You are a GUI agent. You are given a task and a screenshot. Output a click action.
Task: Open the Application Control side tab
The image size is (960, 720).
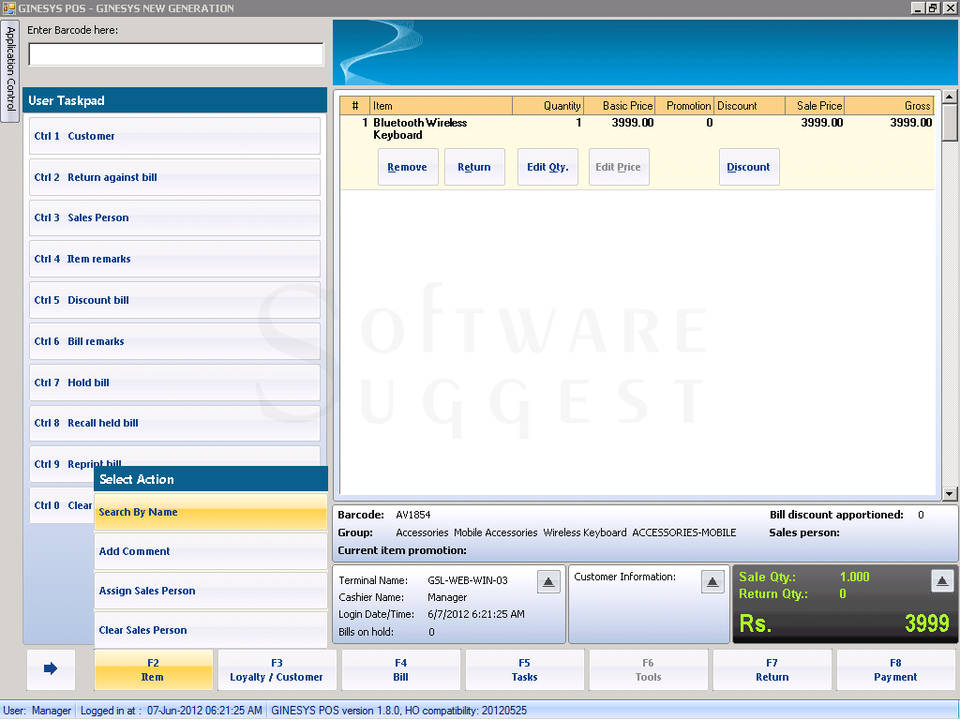point(10,72)
